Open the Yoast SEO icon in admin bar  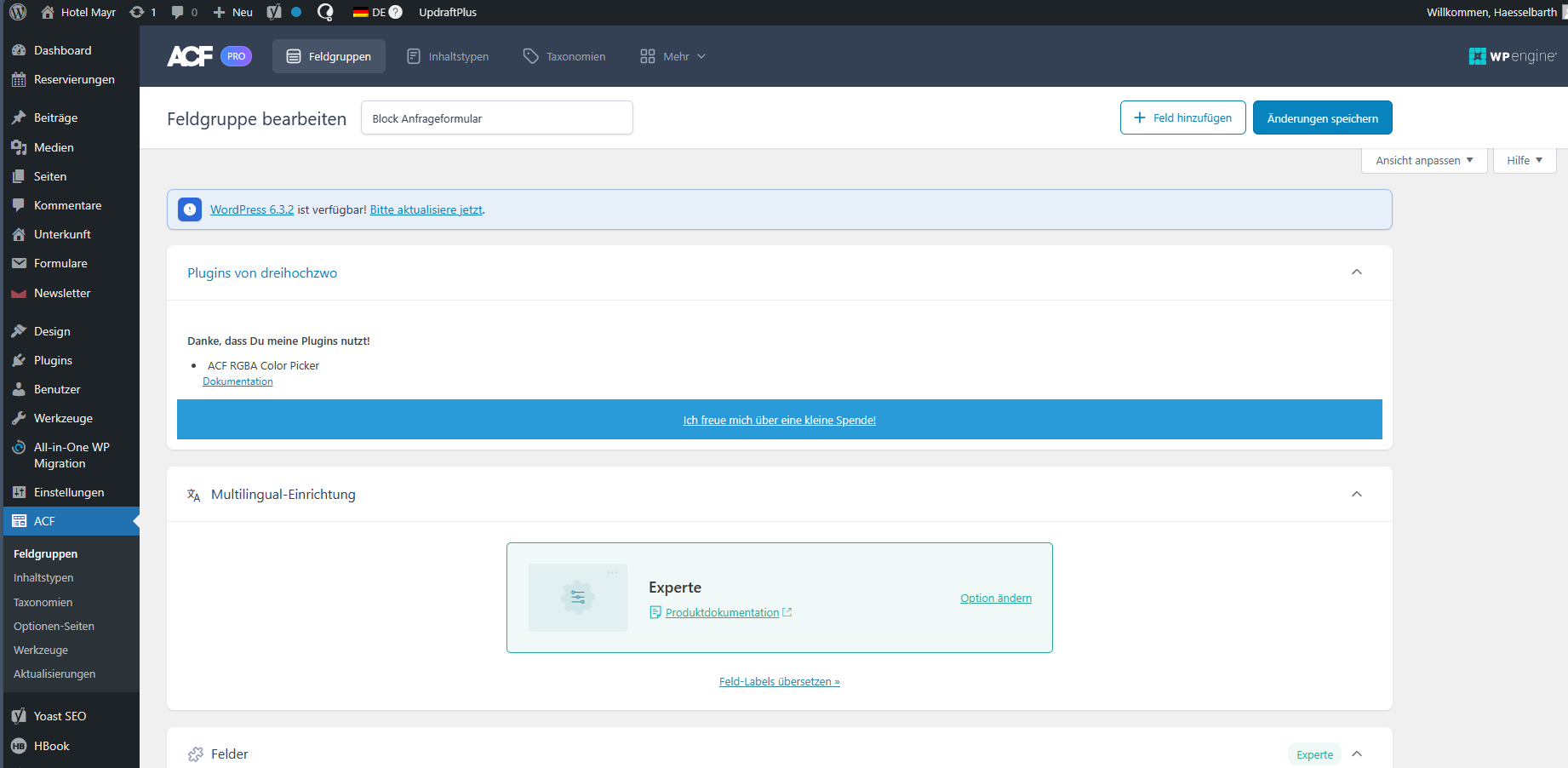(x=274, y=12)
